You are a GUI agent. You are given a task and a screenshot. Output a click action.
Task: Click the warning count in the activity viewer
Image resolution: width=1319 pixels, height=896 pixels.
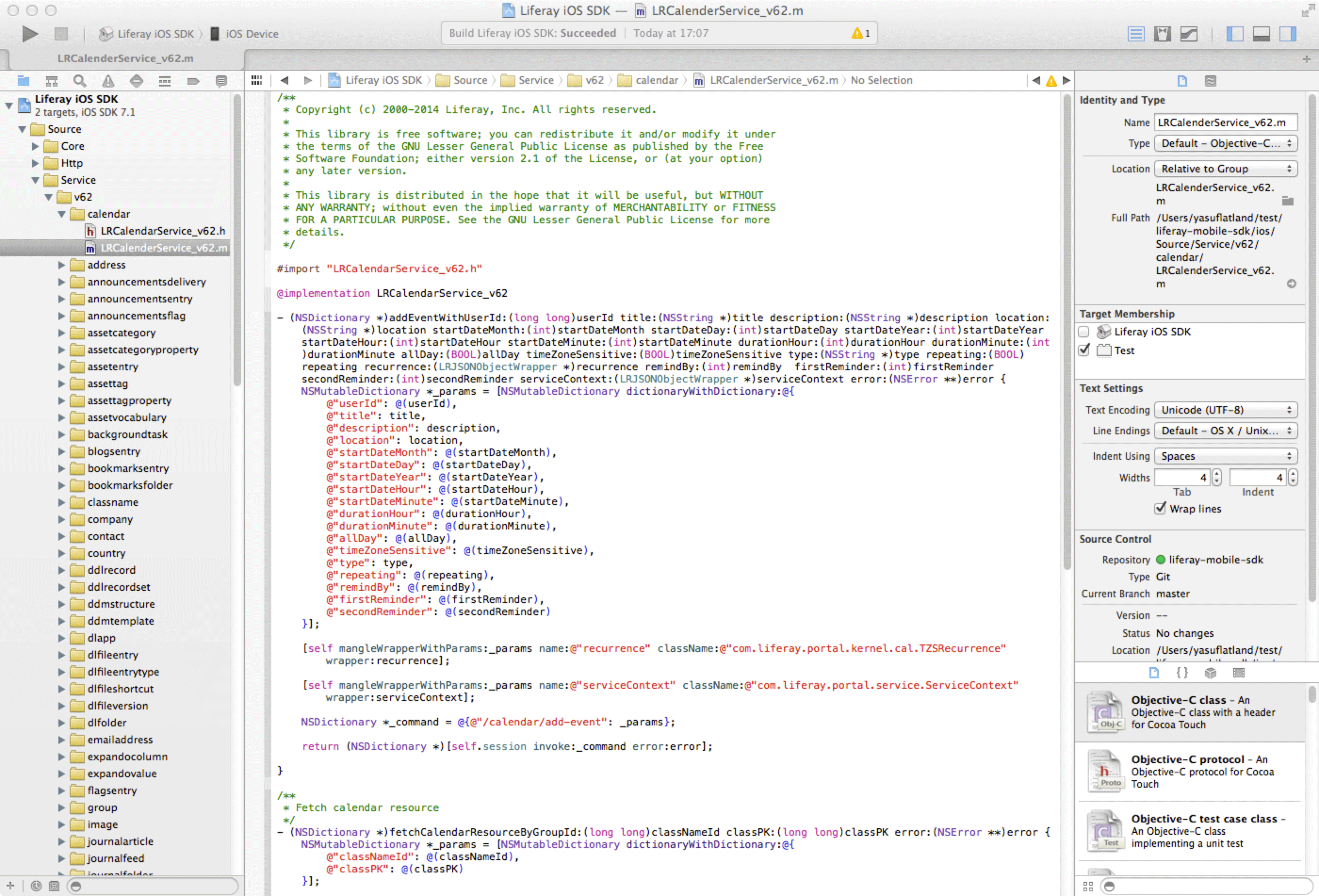861,33
